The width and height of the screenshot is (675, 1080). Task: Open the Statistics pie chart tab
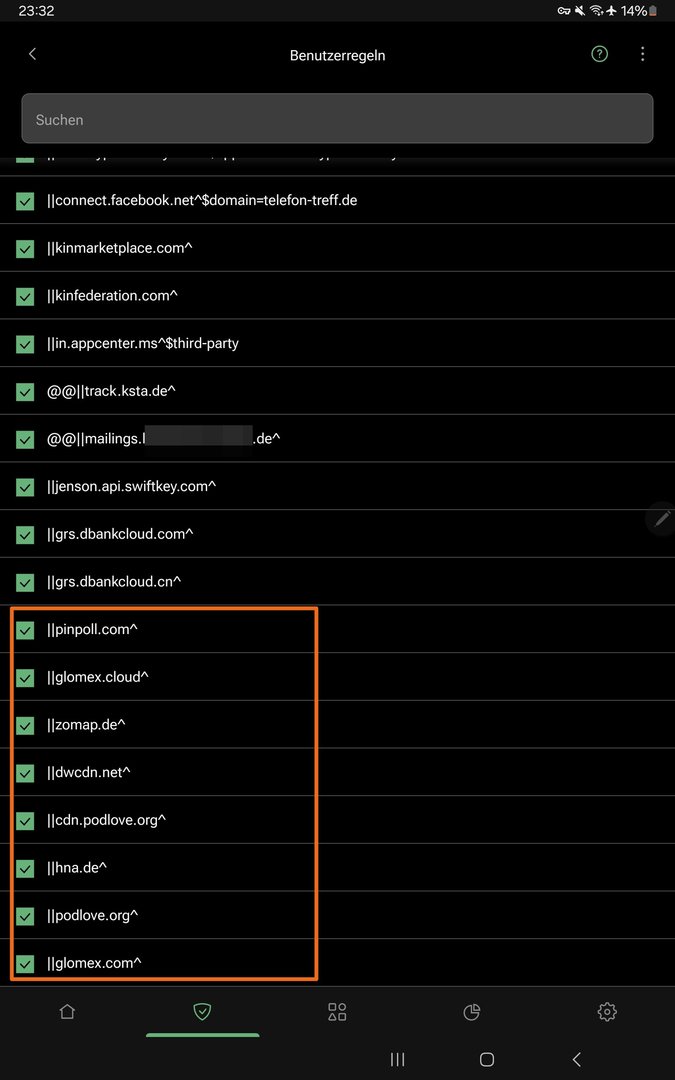coord(472,1012)
